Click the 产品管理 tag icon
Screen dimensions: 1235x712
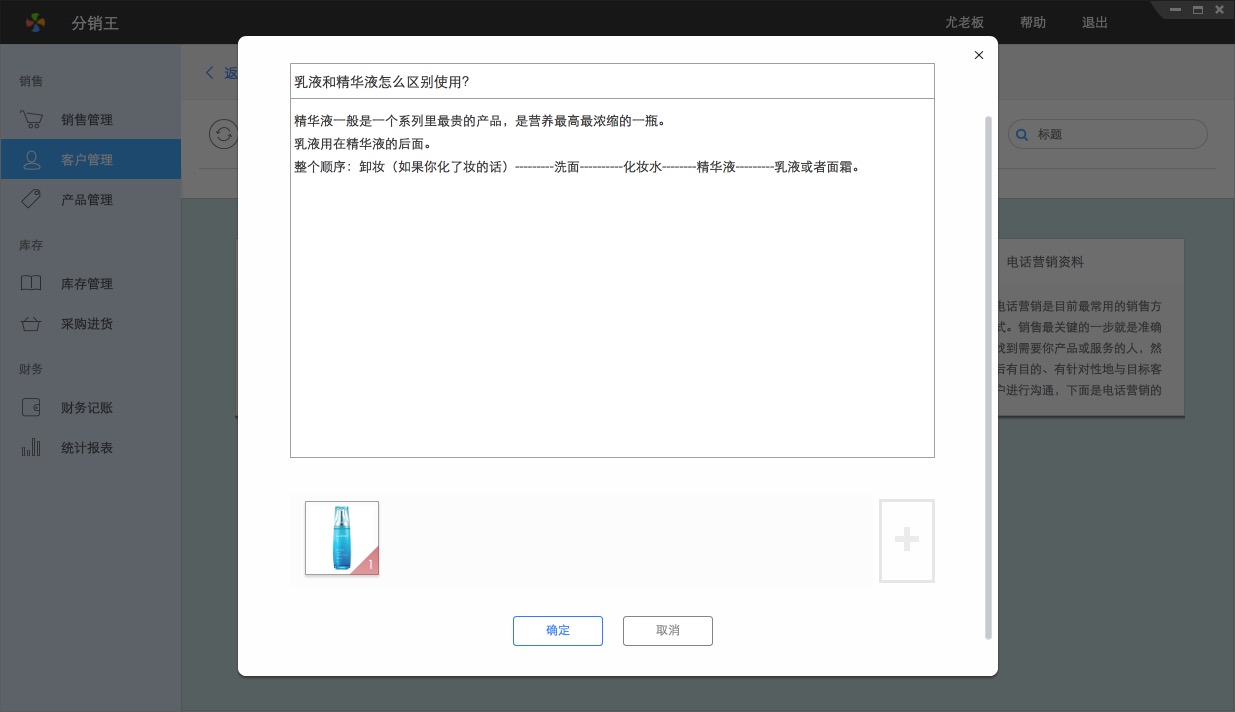pos(31,200)
